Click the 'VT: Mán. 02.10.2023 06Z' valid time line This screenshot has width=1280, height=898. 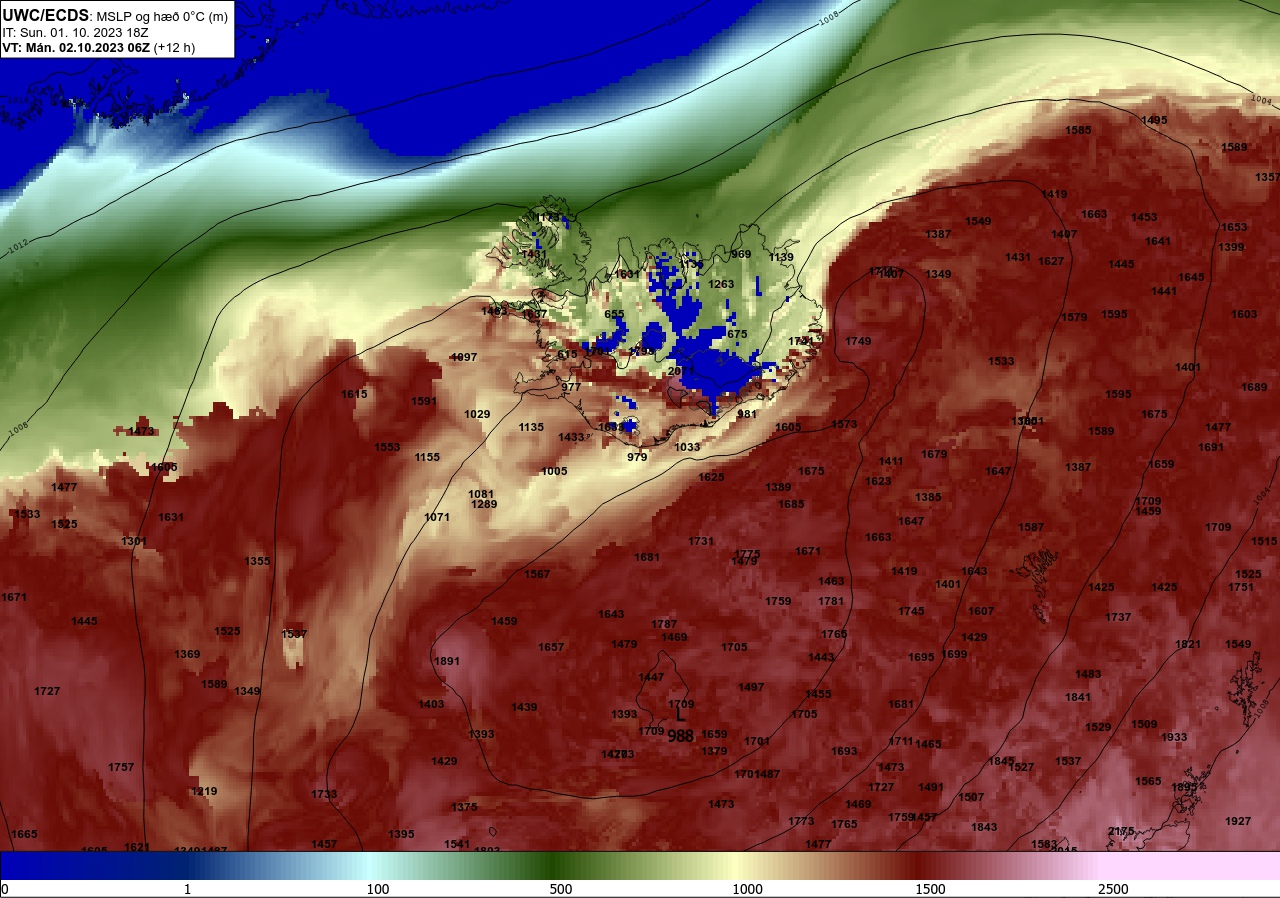click(x=76, y=47)
